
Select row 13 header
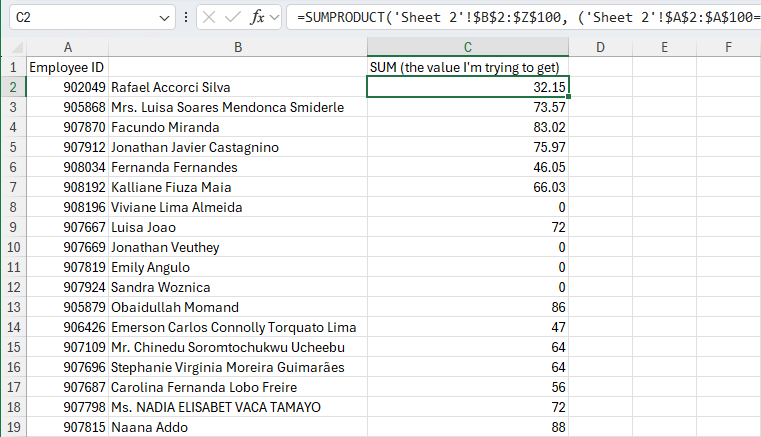click(x=13, y=307)
